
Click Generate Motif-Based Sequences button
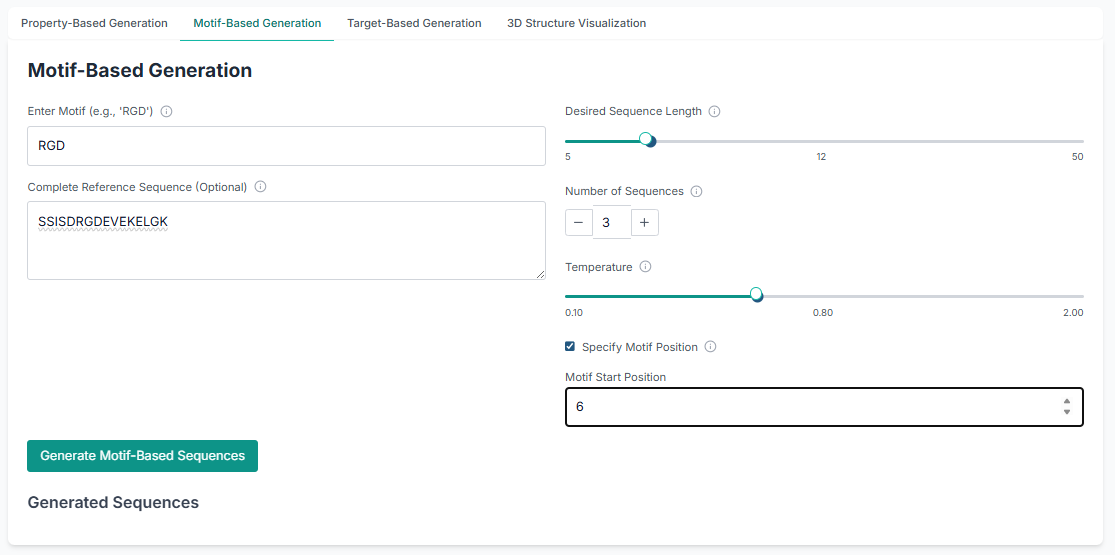pyautogui.click(x=142, y=456)
